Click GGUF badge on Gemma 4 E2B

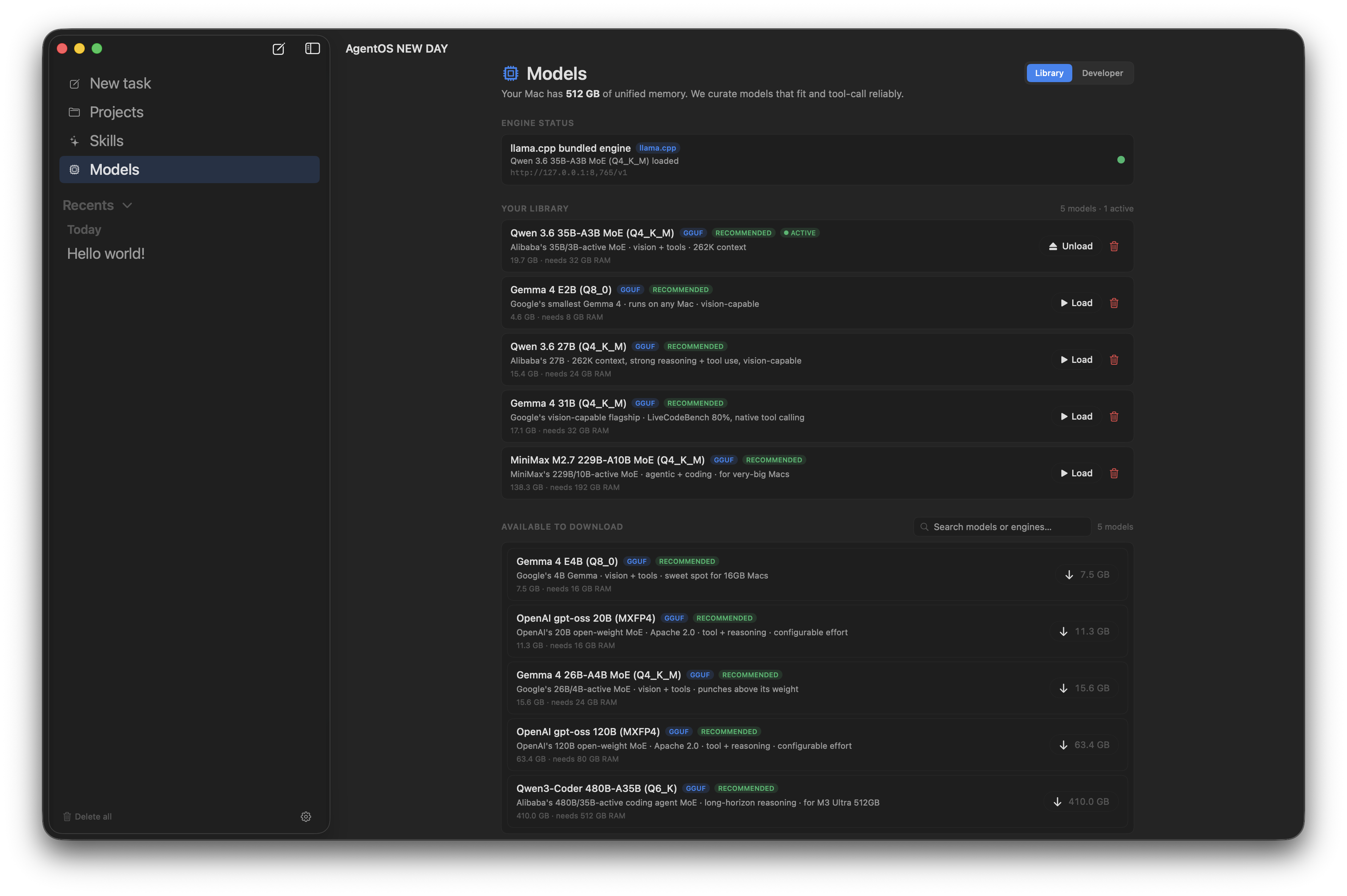point(630,290)
